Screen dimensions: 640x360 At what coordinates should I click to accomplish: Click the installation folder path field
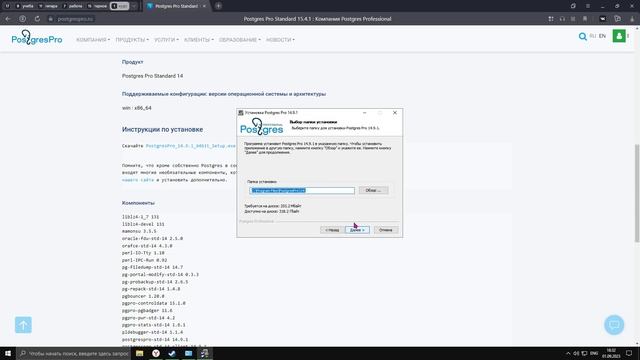[x=302, y=191]
